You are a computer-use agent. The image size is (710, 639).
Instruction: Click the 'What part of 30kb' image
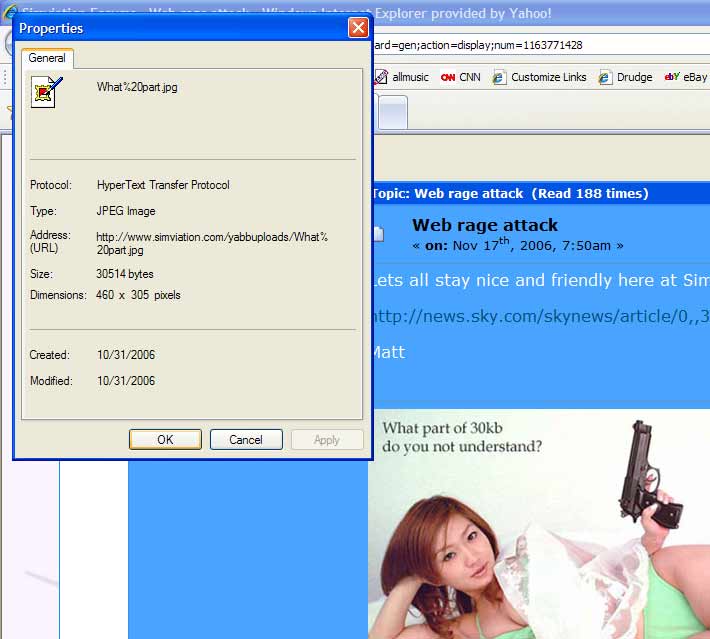(x=540, y=525)
